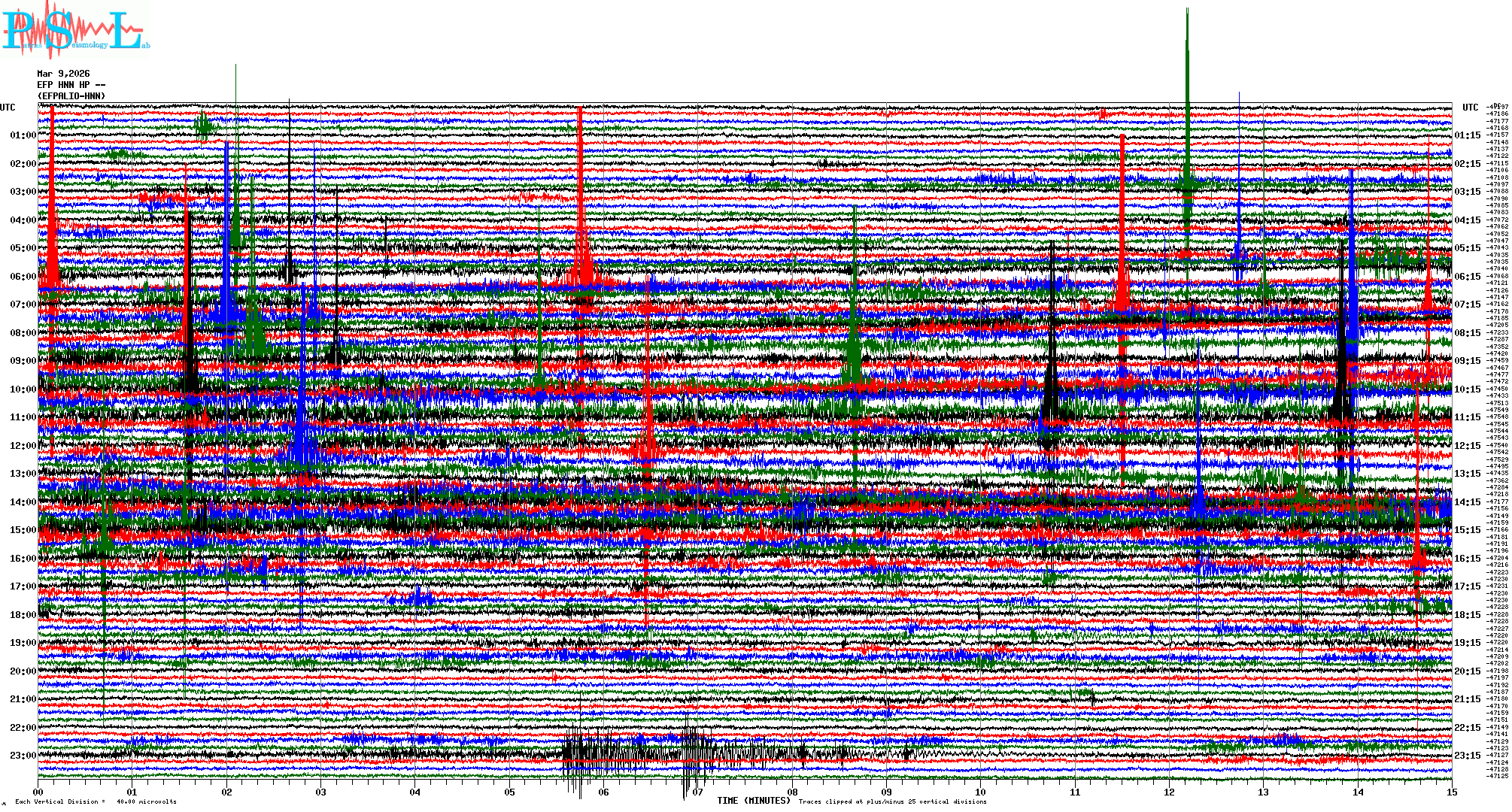Select the 06:15 time label on right
Screen dimensions: 1512x812
click(1467, 277)
